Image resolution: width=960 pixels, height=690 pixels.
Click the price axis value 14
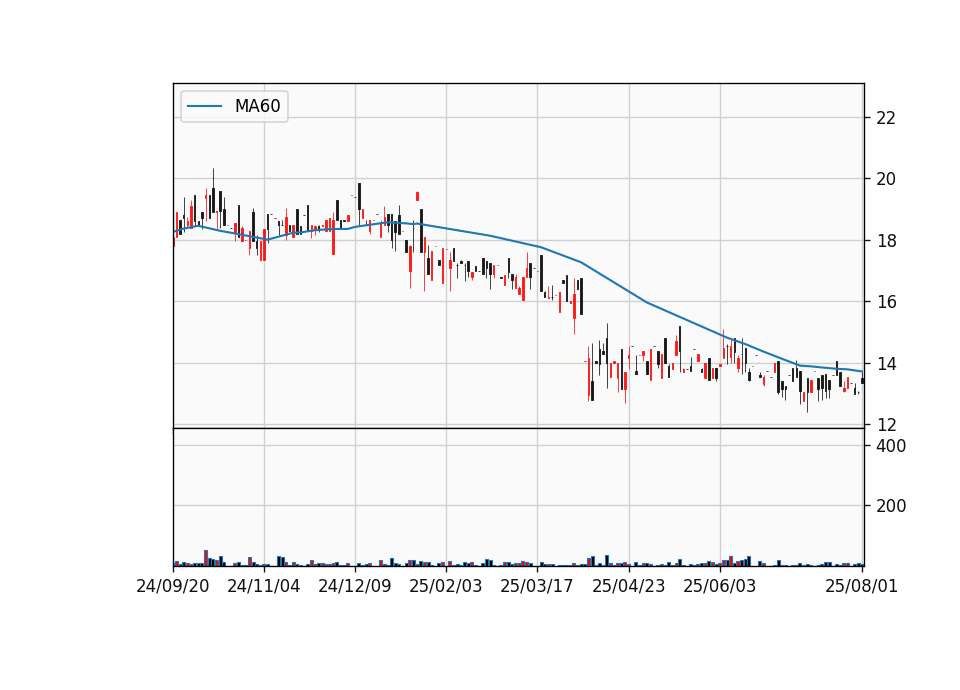point(886,364)
